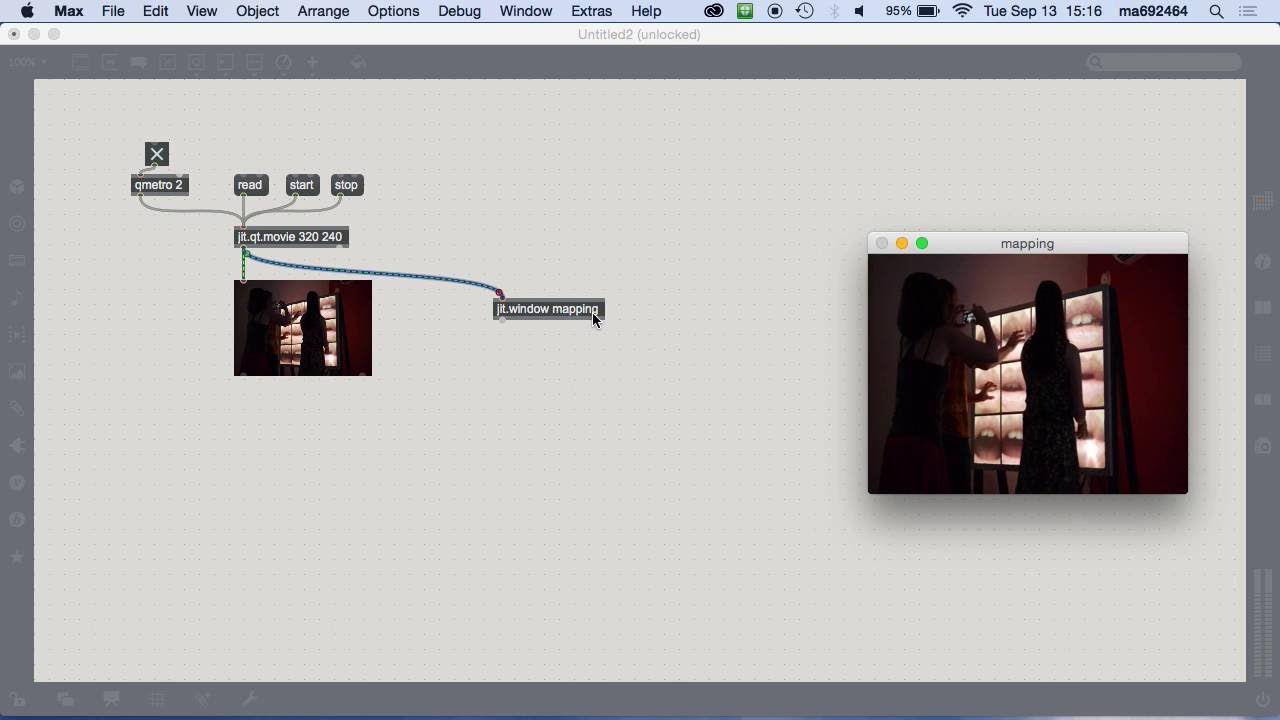Image resolution: width=1280 pixels, height=720 pixels.
Task: Open the camera snapshots icon in right sidebar
Action: click(1263, 446)
